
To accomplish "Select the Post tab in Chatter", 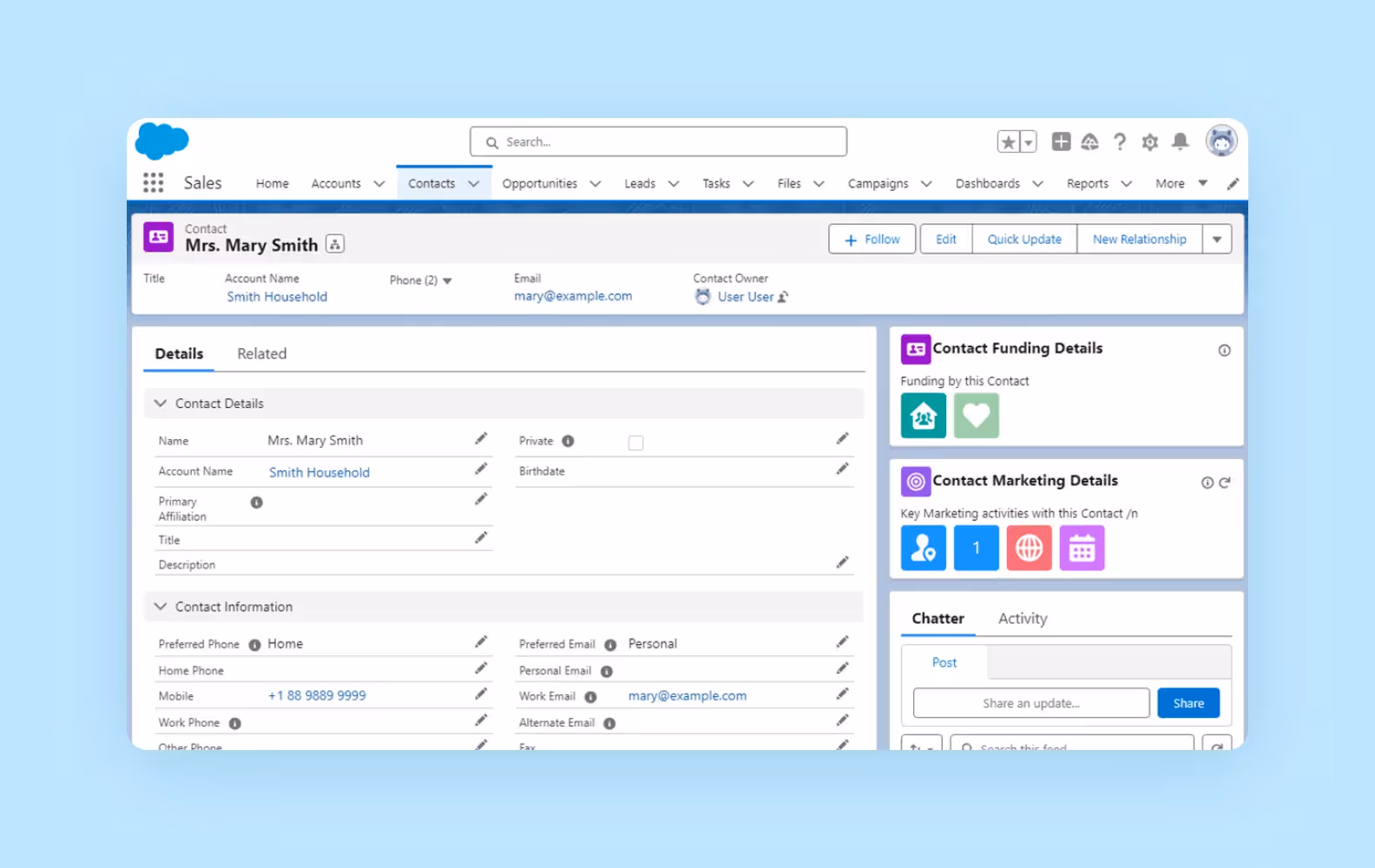I will click(x=944, y=662).
